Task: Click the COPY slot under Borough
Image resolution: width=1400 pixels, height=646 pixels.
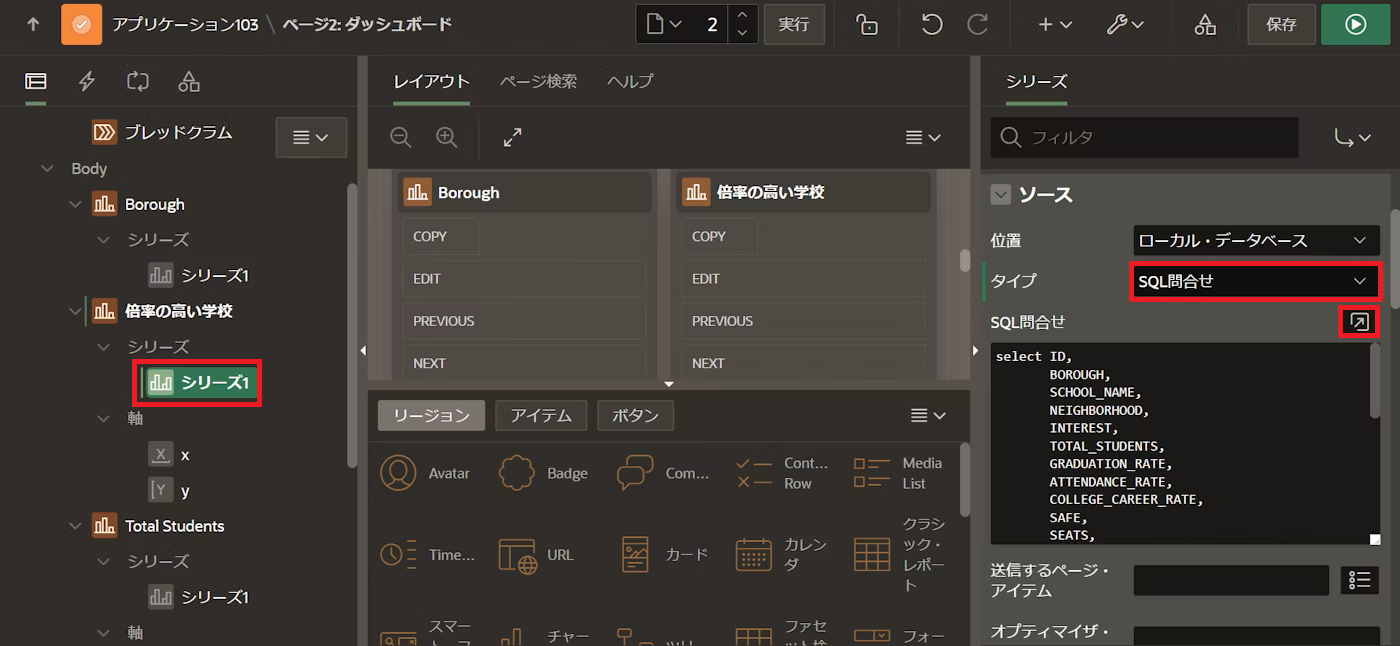Action: (x=441, y=236)
